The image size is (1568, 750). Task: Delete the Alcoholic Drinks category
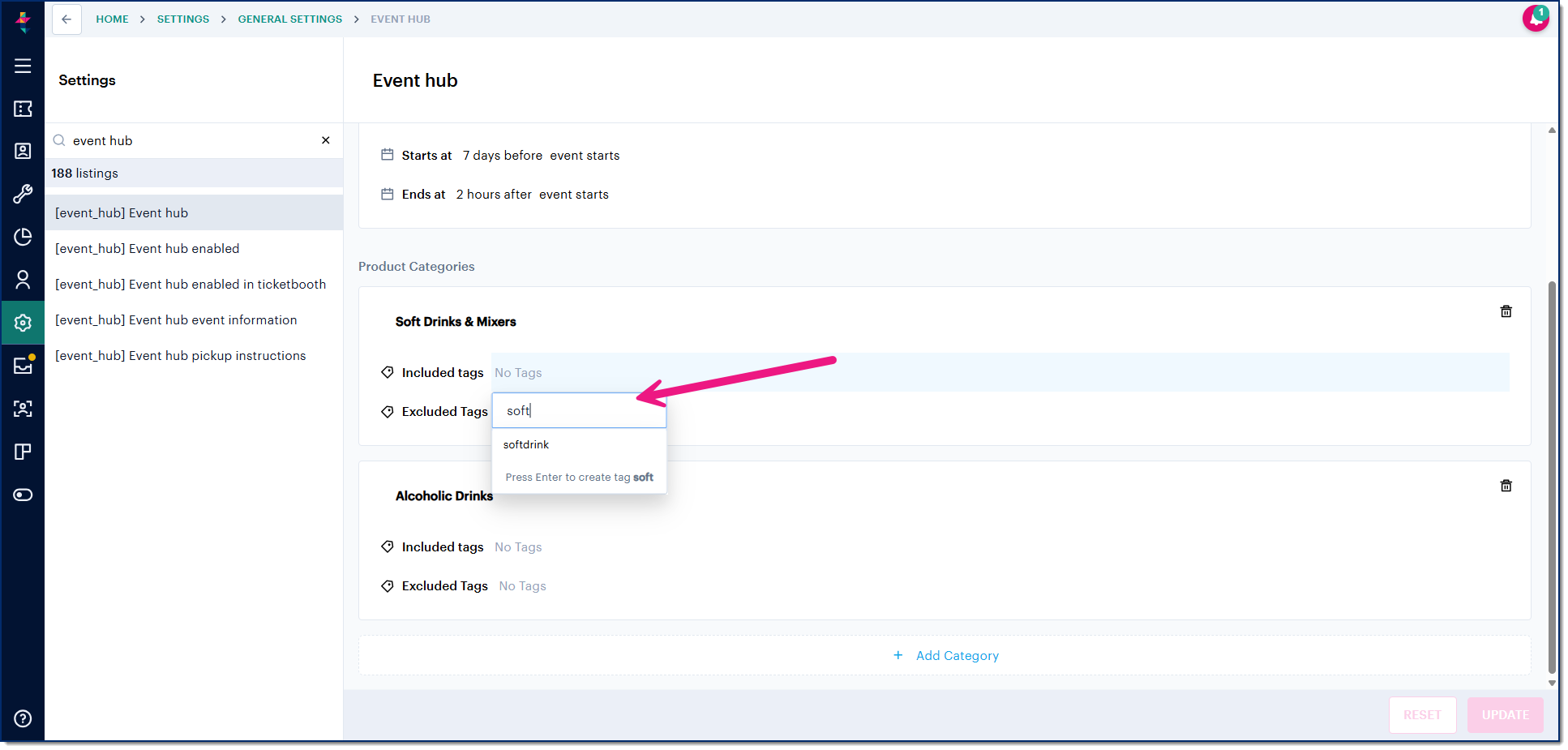pyautogui.click(x=1506, y=486)
